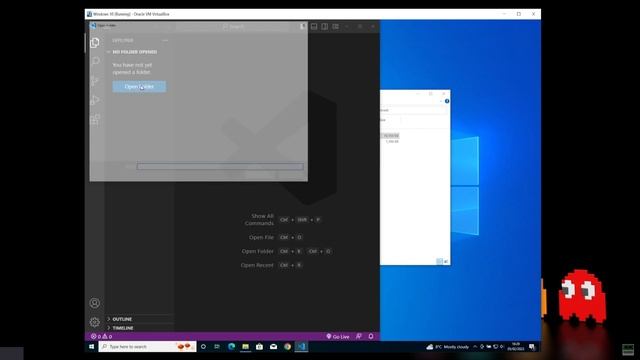Open the Explorer view in VS Code activity bar

(95, 42)
